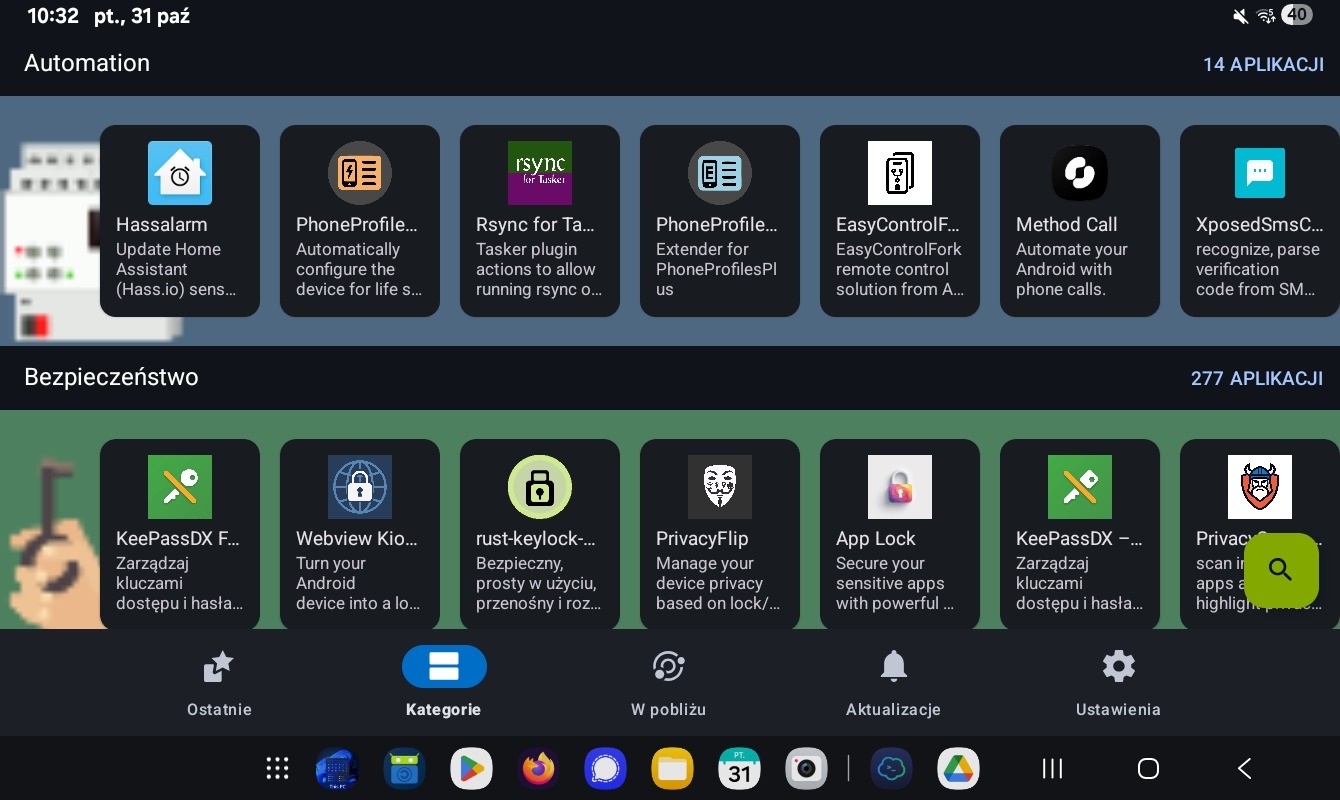The height and width of the screenshot is (800, 1340).
Task: Open the app drawer grid icon
Action: (278, 768)
